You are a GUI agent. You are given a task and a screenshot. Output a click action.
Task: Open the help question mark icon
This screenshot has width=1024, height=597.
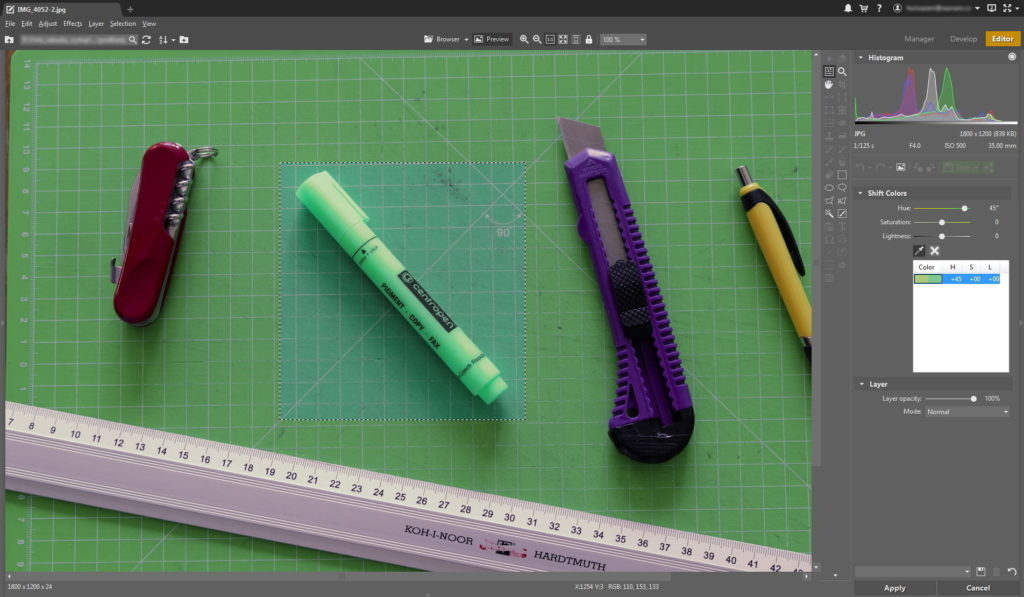pos(879,8)
